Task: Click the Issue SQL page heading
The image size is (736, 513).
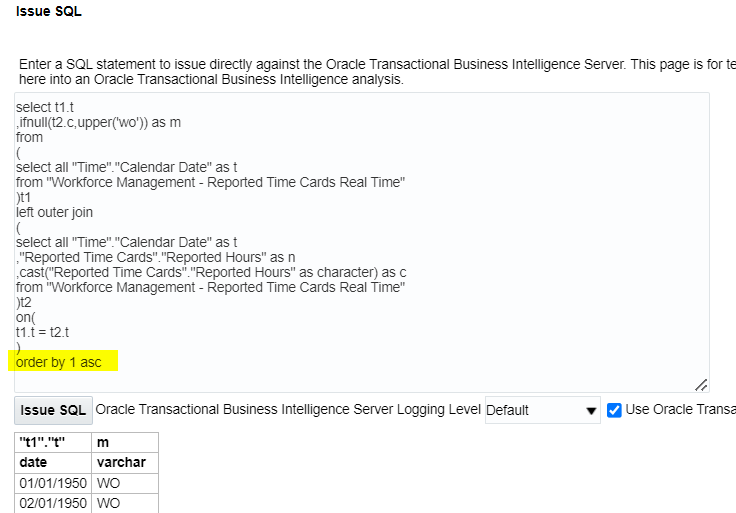Action: (x=49, y=11)
